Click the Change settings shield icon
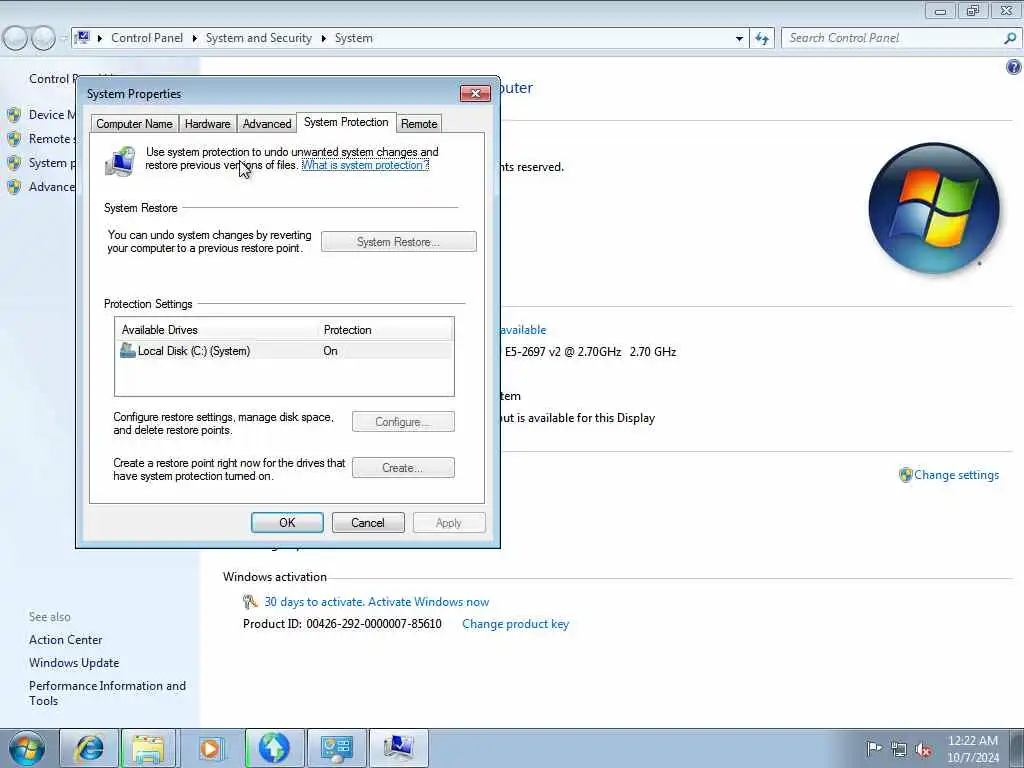The height and width of the screenshot is (768, 1024). pos(905,475)
